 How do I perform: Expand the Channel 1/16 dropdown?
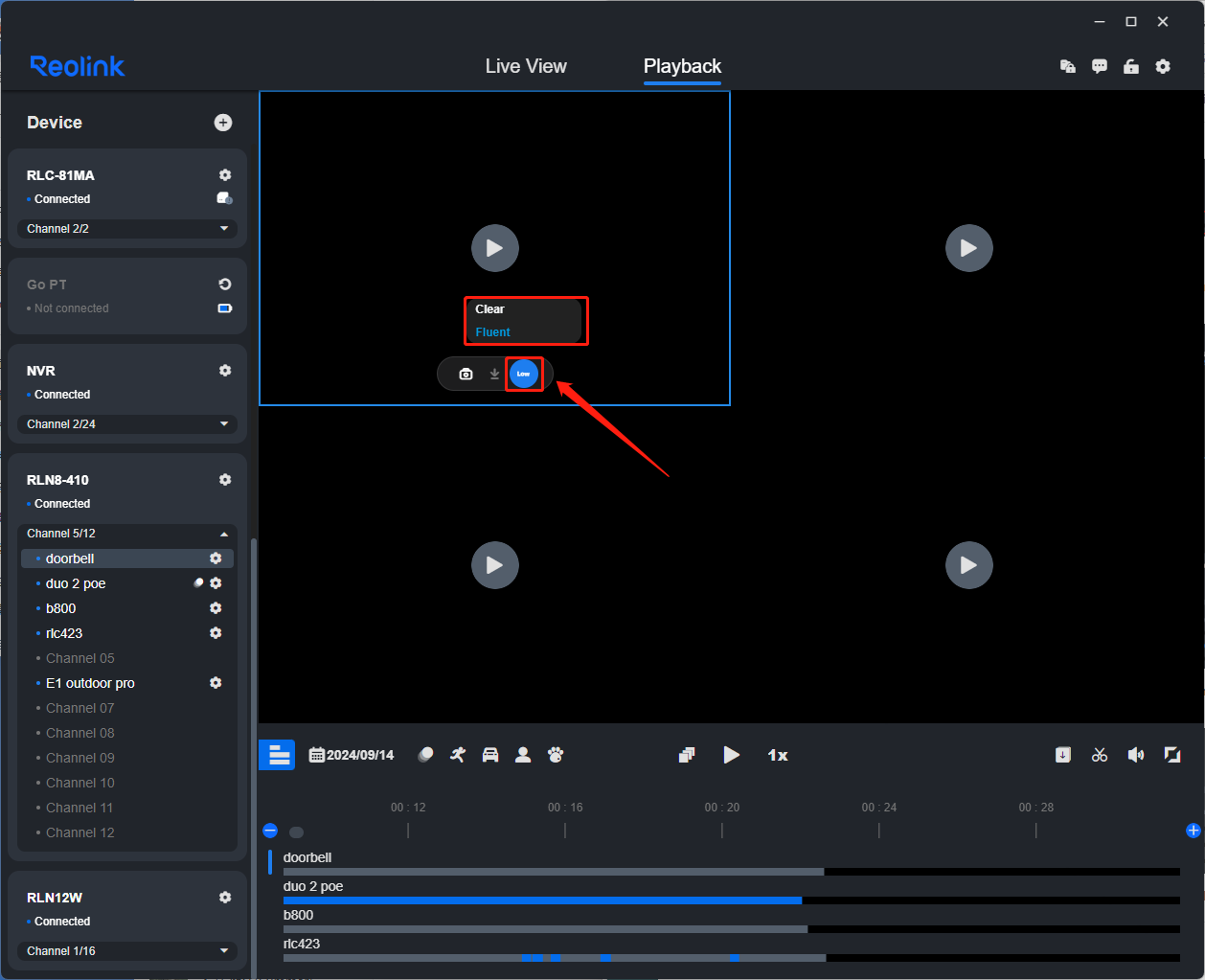click(127, 951)
